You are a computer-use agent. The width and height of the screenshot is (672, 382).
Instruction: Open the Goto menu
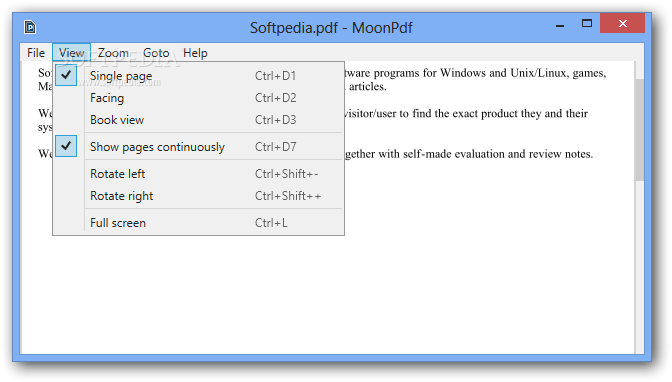click(156, 53)
